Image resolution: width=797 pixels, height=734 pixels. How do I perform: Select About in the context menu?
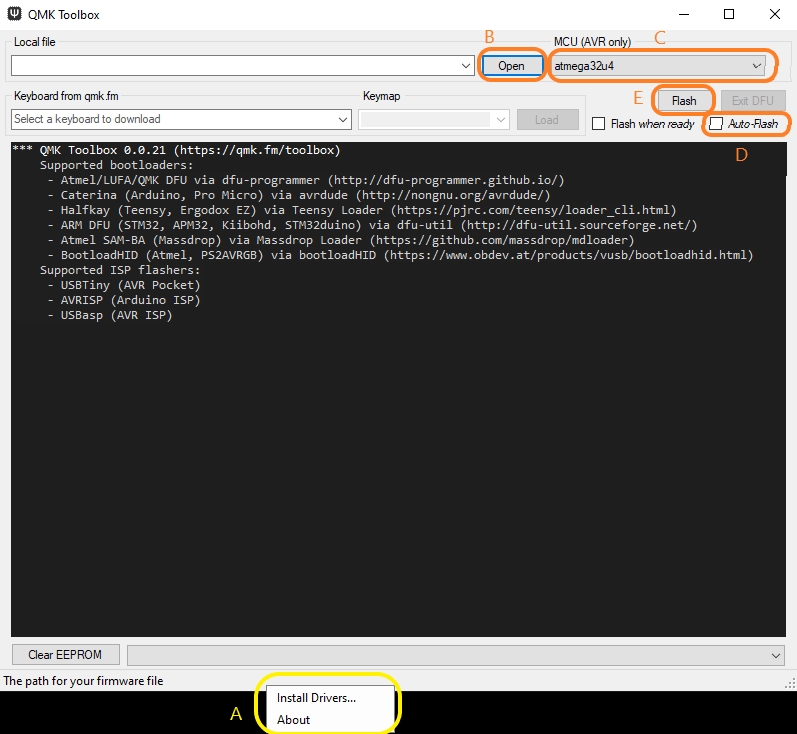click(293, 720)
